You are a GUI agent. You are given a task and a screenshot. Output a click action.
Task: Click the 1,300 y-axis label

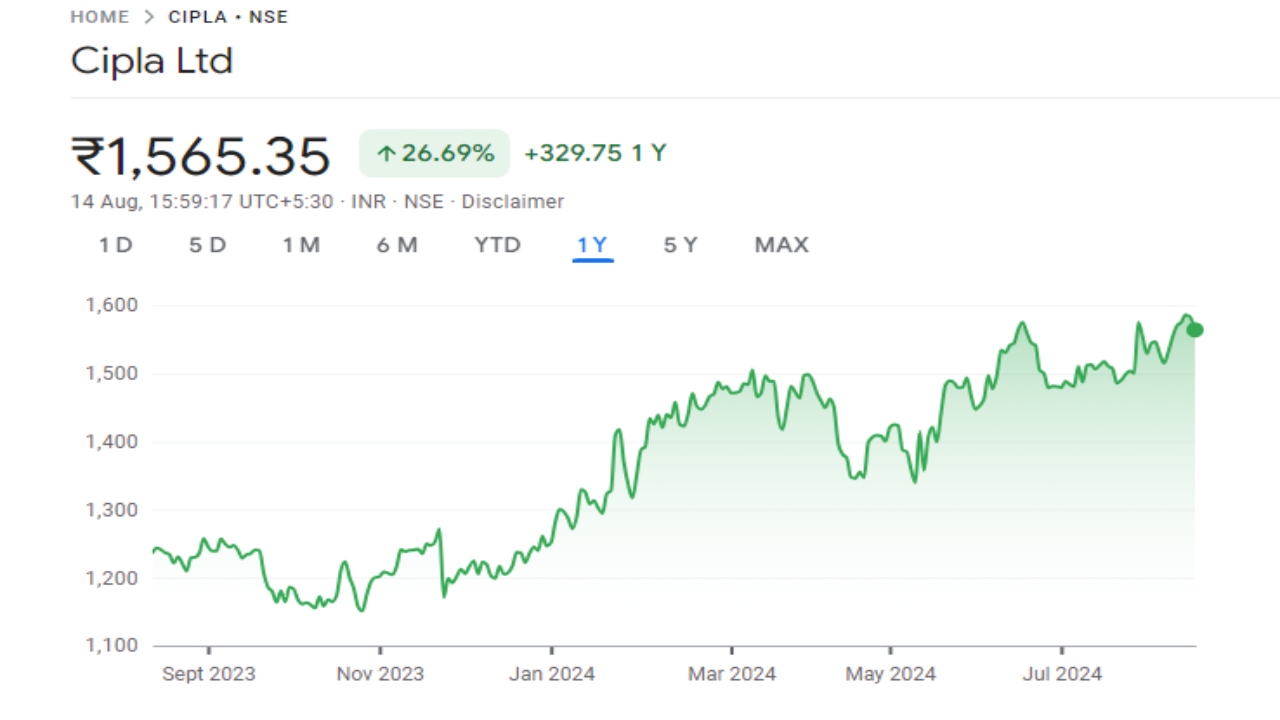110,509
